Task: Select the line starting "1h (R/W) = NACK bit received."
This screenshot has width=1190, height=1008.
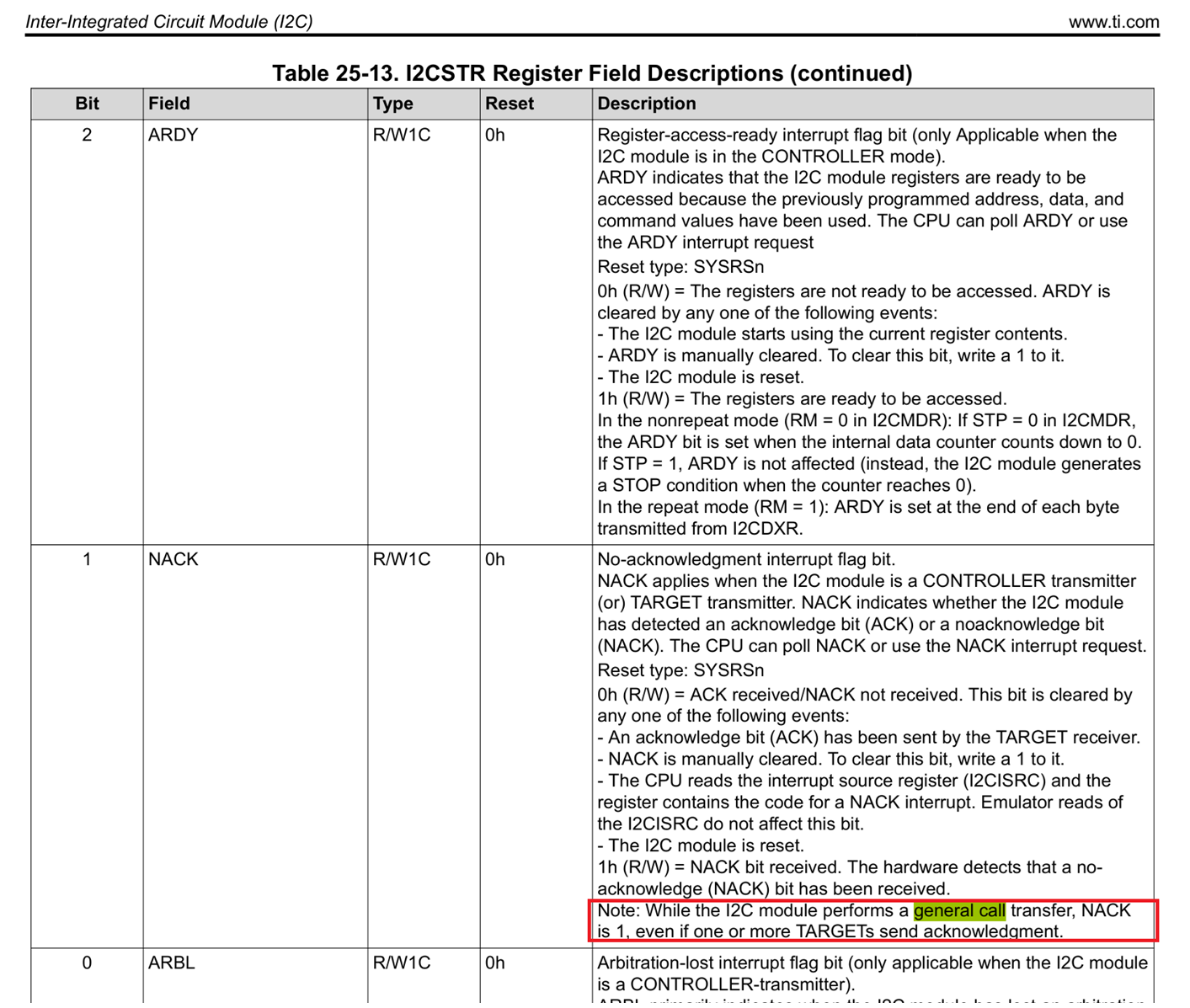Action: pyautogui.click(x=850, y=867)
